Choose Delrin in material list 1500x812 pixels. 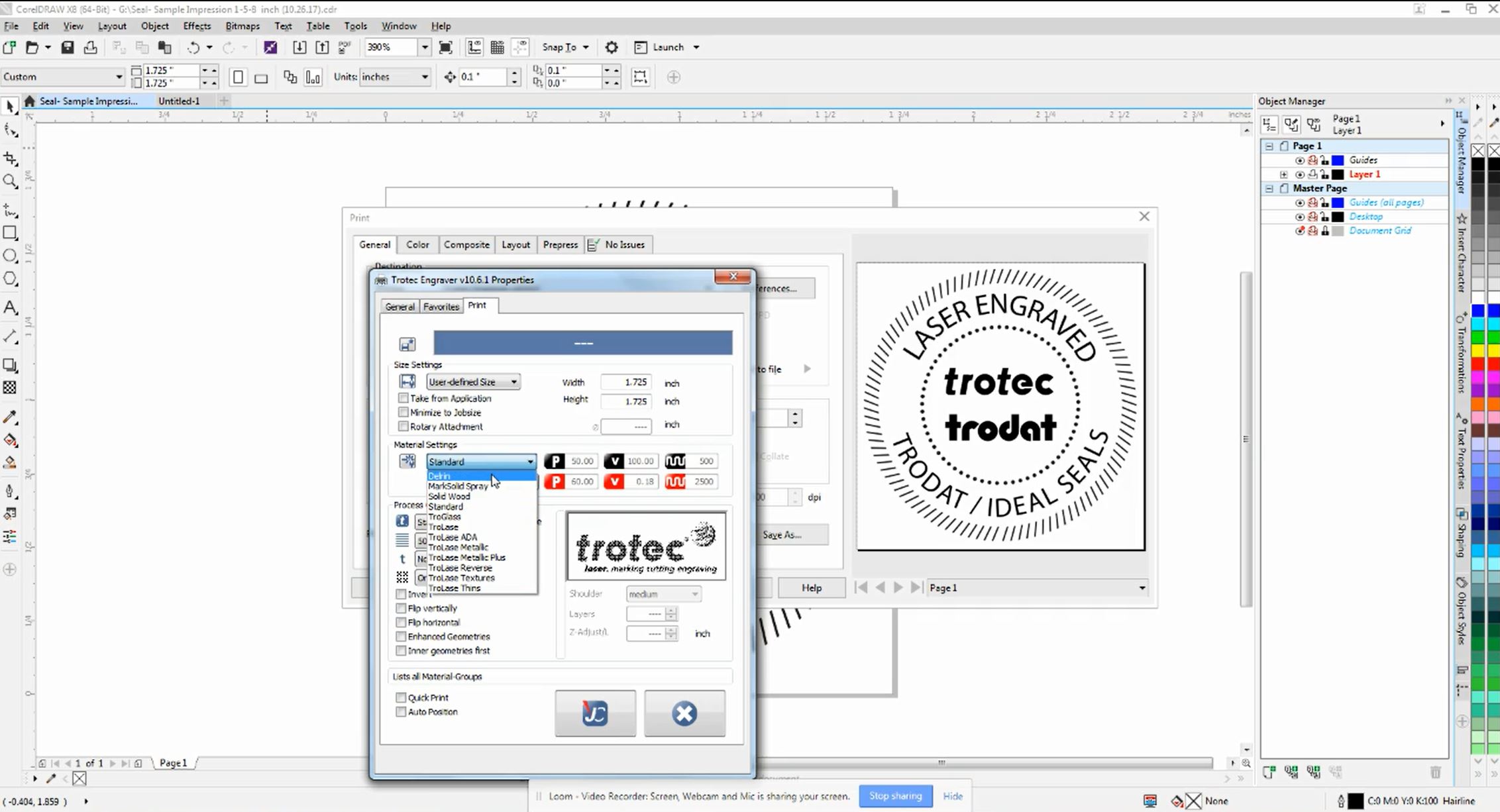[x=482, y=476]
